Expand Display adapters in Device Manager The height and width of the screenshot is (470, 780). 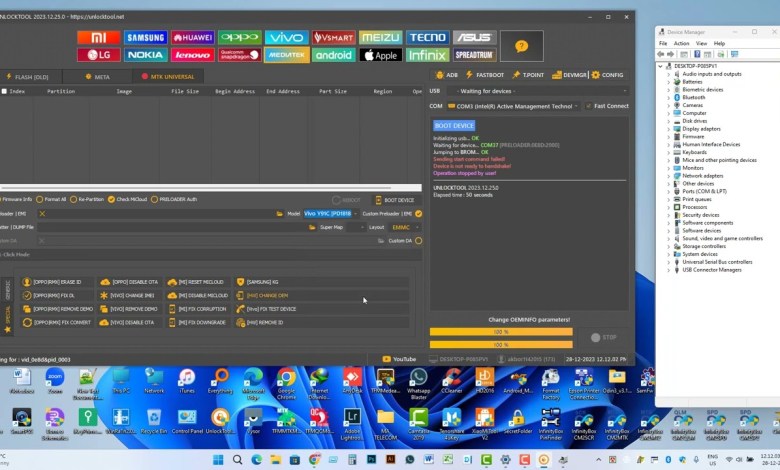668,129
